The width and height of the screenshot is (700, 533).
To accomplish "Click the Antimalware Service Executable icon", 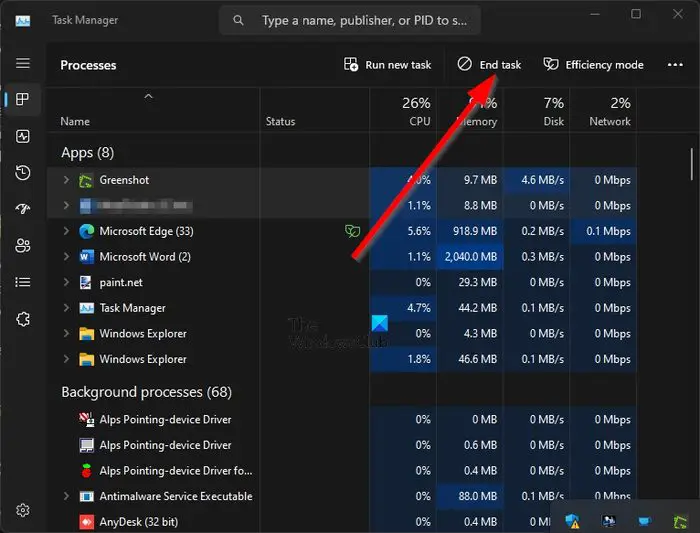I will tap(86, 496).
